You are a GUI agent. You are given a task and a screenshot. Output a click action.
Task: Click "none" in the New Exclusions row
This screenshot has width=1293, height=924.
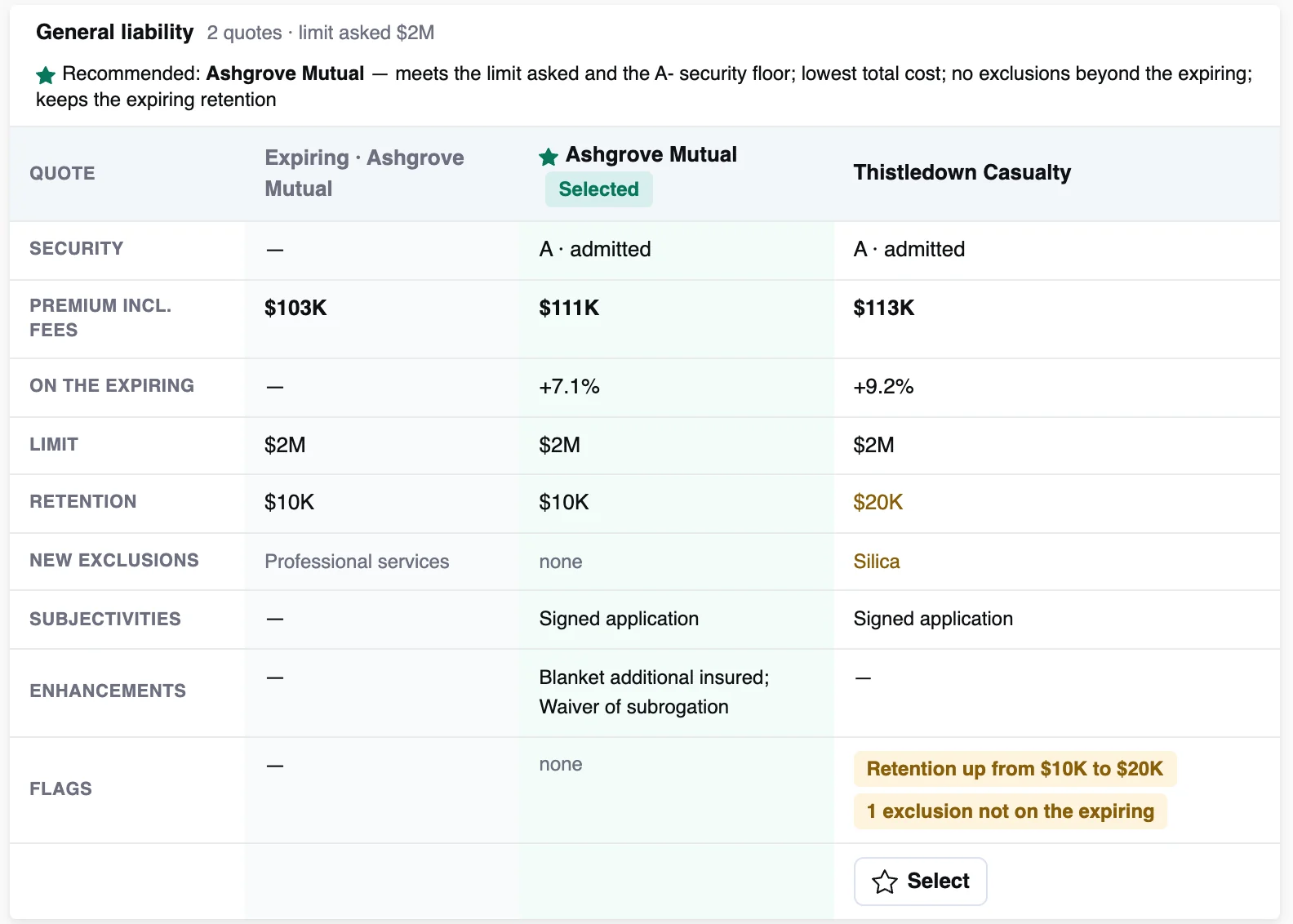(561, 562)
